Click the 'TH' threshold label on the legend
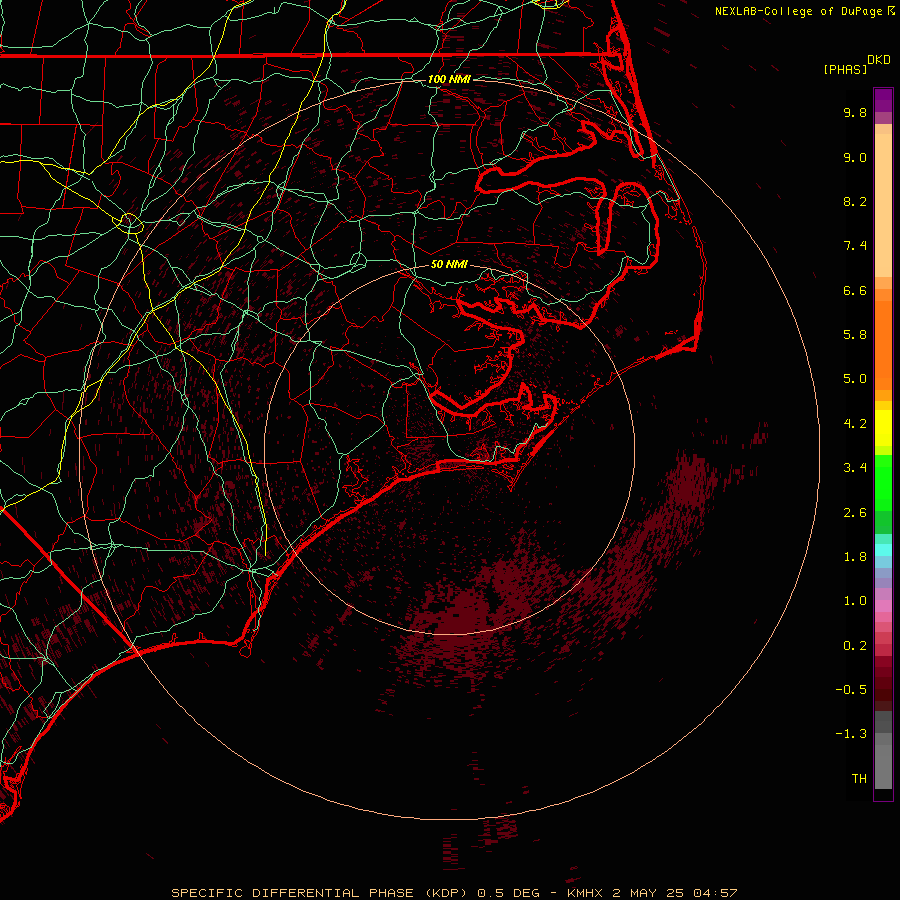This screenshot has height=900, width=900. tap(859, 779)
